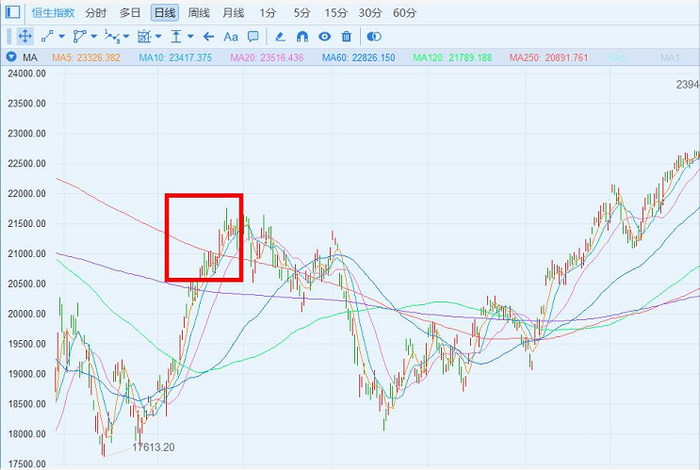Click the 17613.20 low price label
This screenshot has height=470, width=700.
153,447
